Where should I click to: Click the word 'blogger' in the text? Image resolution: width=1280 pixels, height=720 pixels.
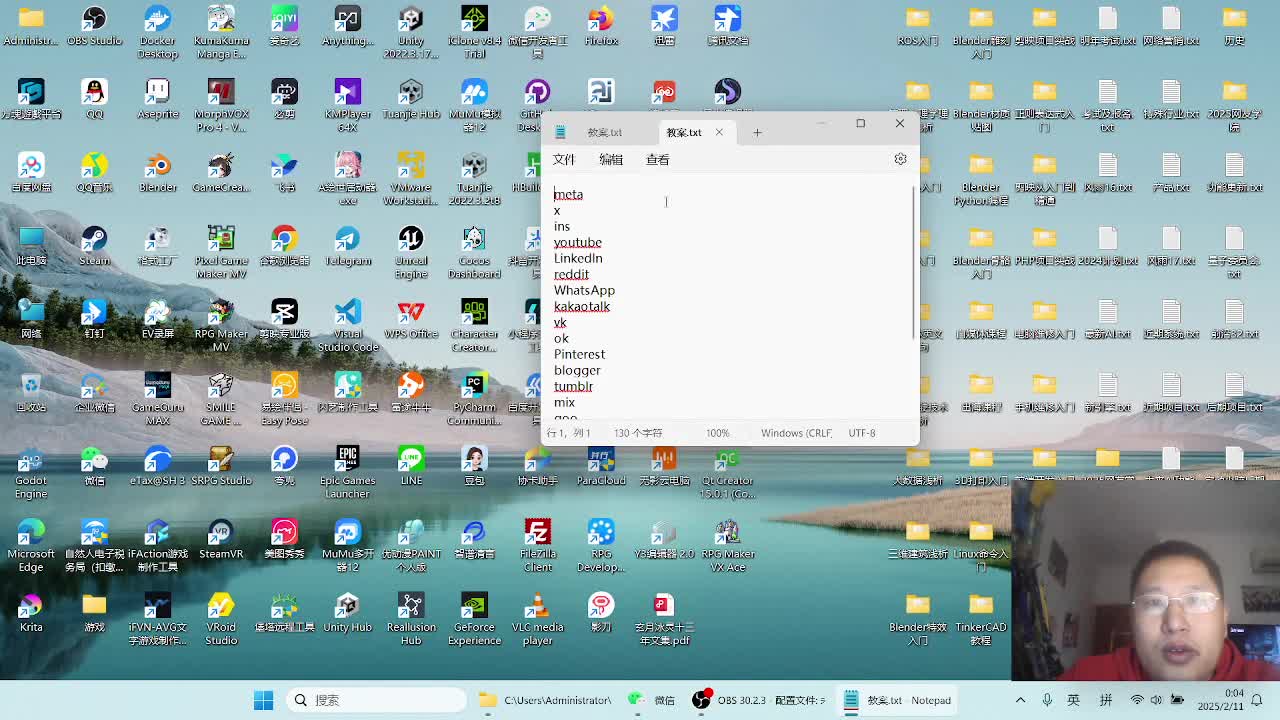(577, 370)
